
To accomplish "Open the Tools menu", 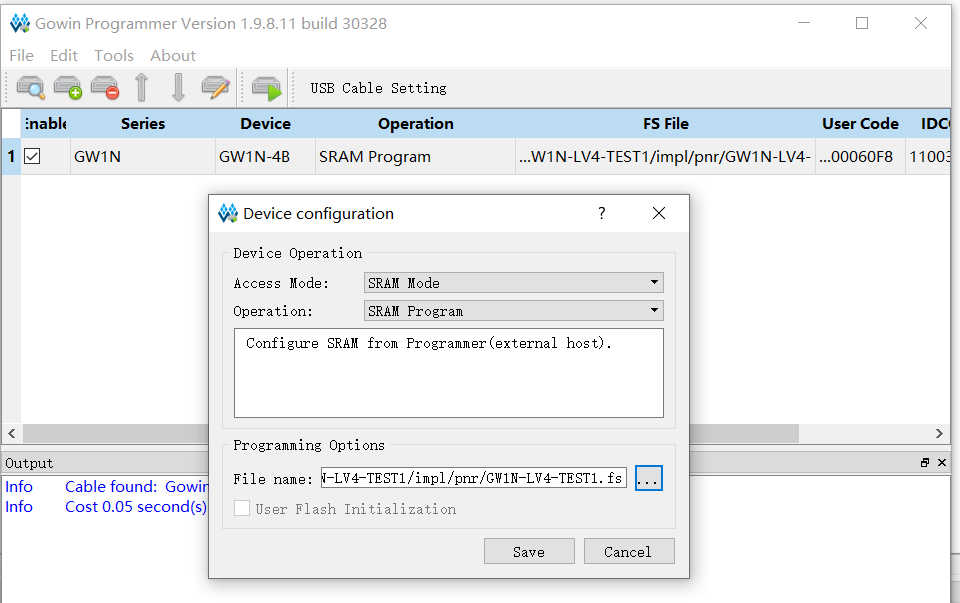I will (x=114, y=56).
